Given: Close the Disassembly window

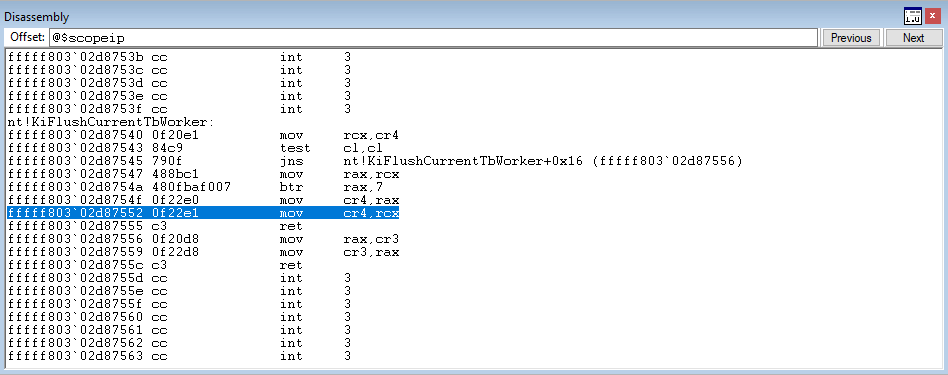Looking at the screenshot, I should point(932,16).
